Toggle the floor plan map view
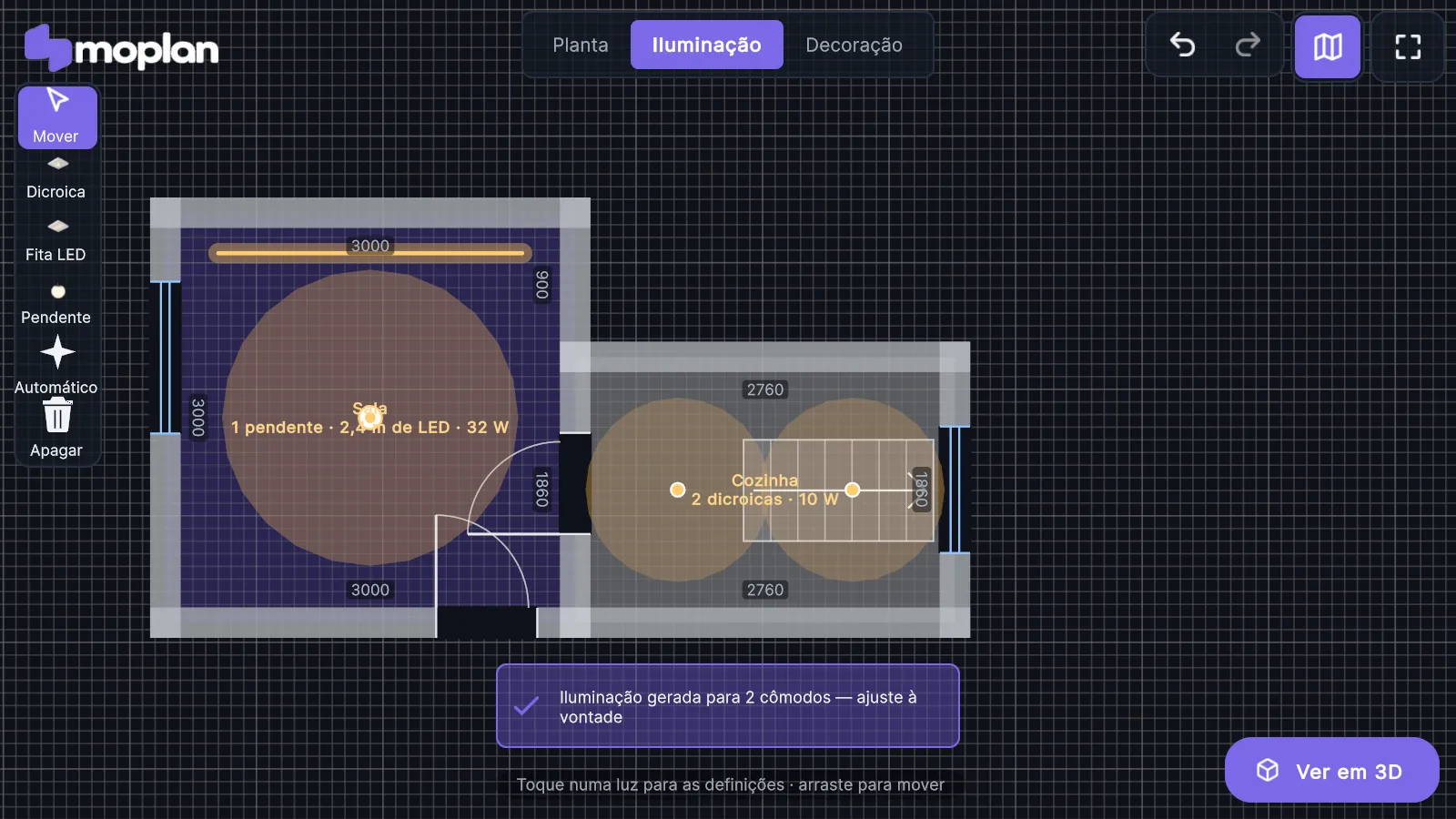 (1328, 46)
